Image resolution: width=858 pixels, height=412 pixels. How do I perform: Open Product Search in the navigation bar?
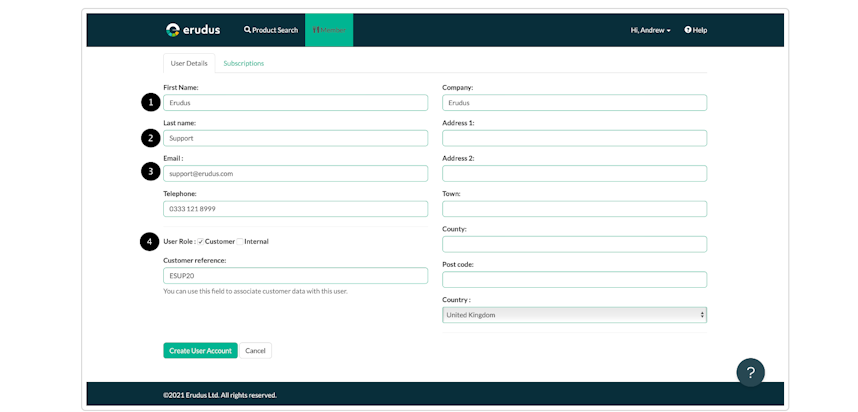[271, 30]
